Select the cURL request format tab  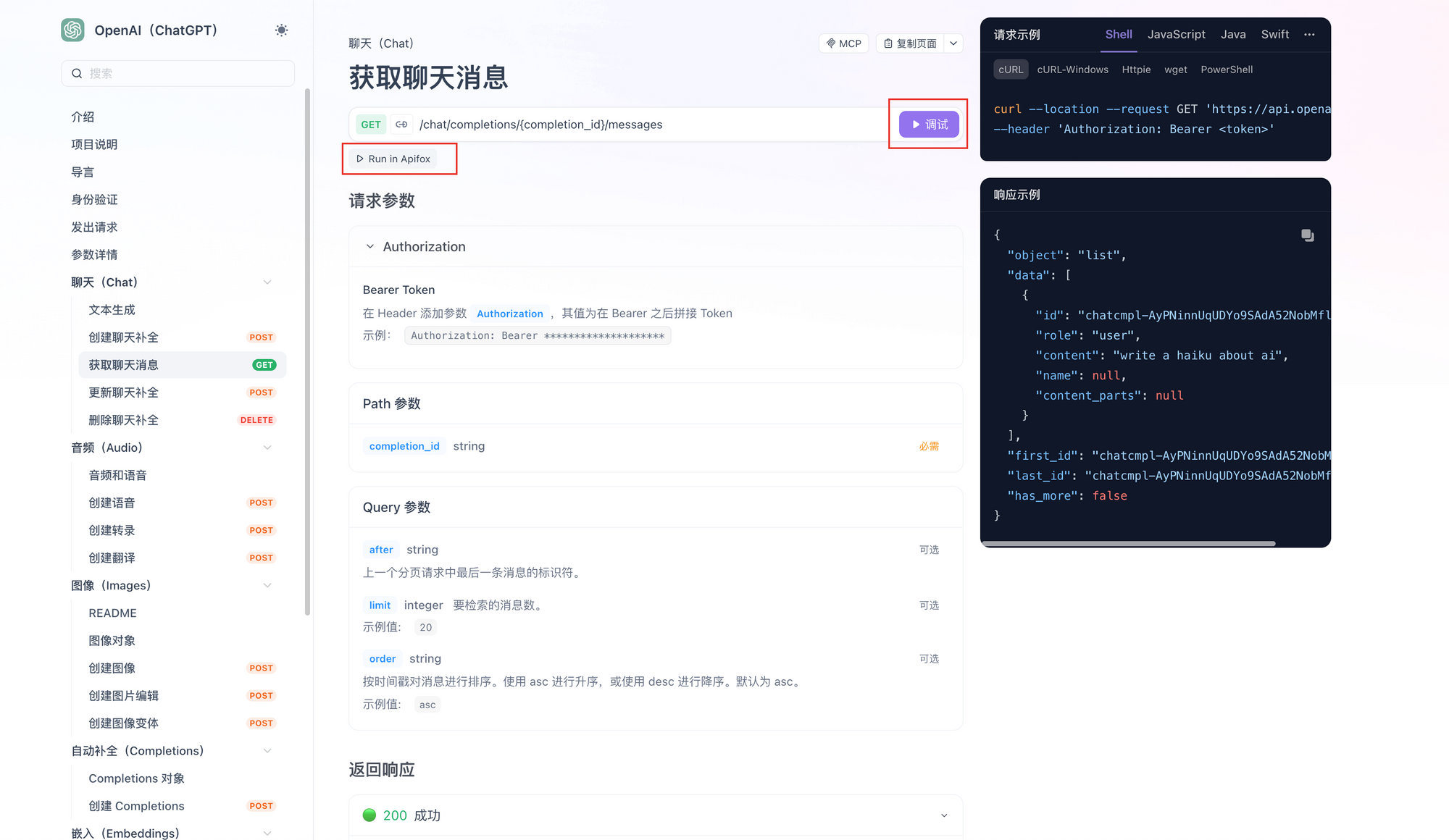click(x=1010, y=70)
